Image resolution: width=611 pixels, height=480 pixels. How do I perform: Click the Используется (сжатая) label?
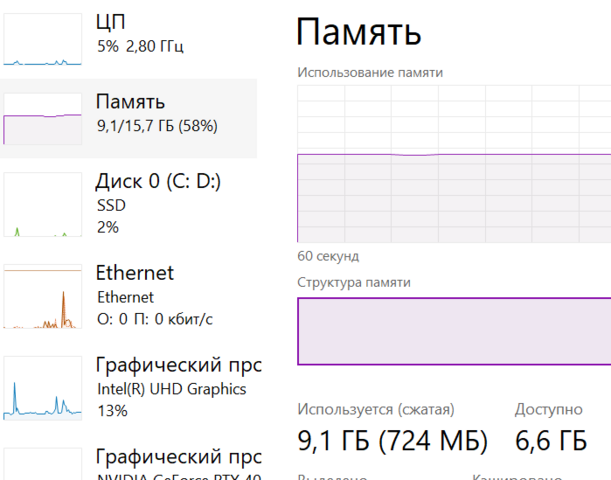(376, 409)
